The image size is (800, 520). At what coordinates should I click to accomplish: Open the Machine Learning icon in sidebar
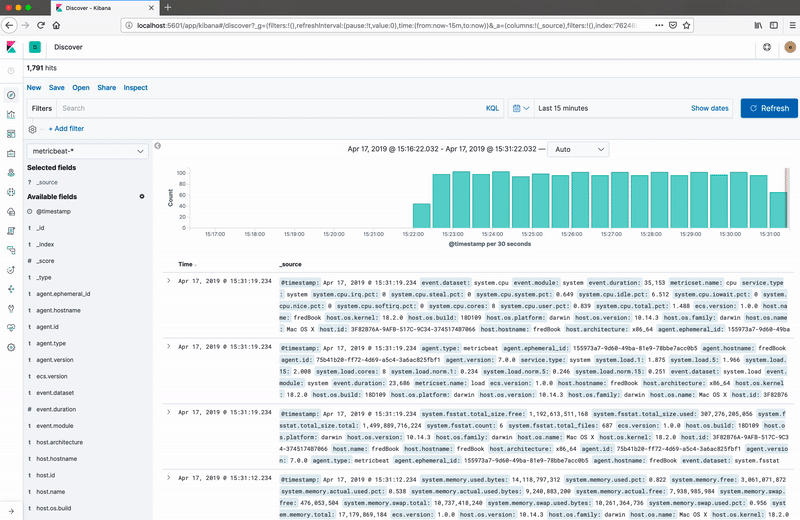pyautogui.click(x=11, y=192)
